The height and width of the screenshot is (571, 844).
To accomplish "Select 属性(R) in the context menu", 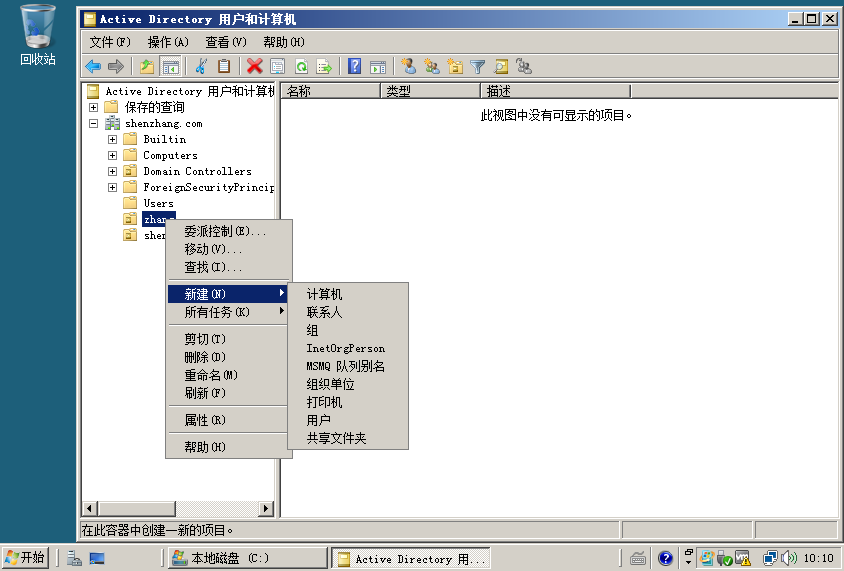I will 205,420.
